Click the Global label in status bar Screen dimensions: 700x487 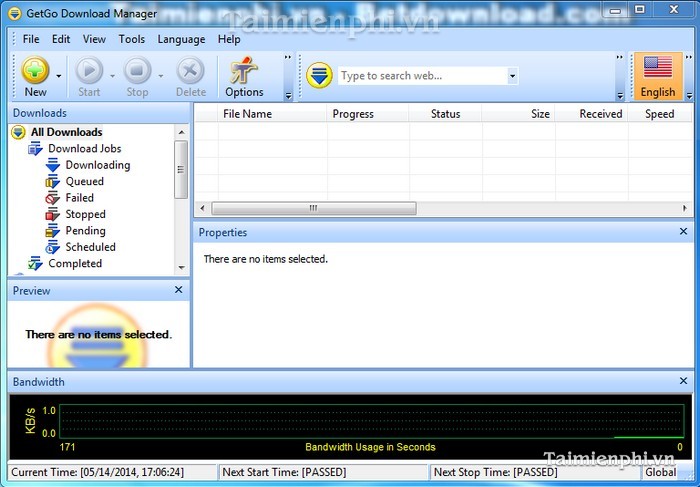coord(660,472)
